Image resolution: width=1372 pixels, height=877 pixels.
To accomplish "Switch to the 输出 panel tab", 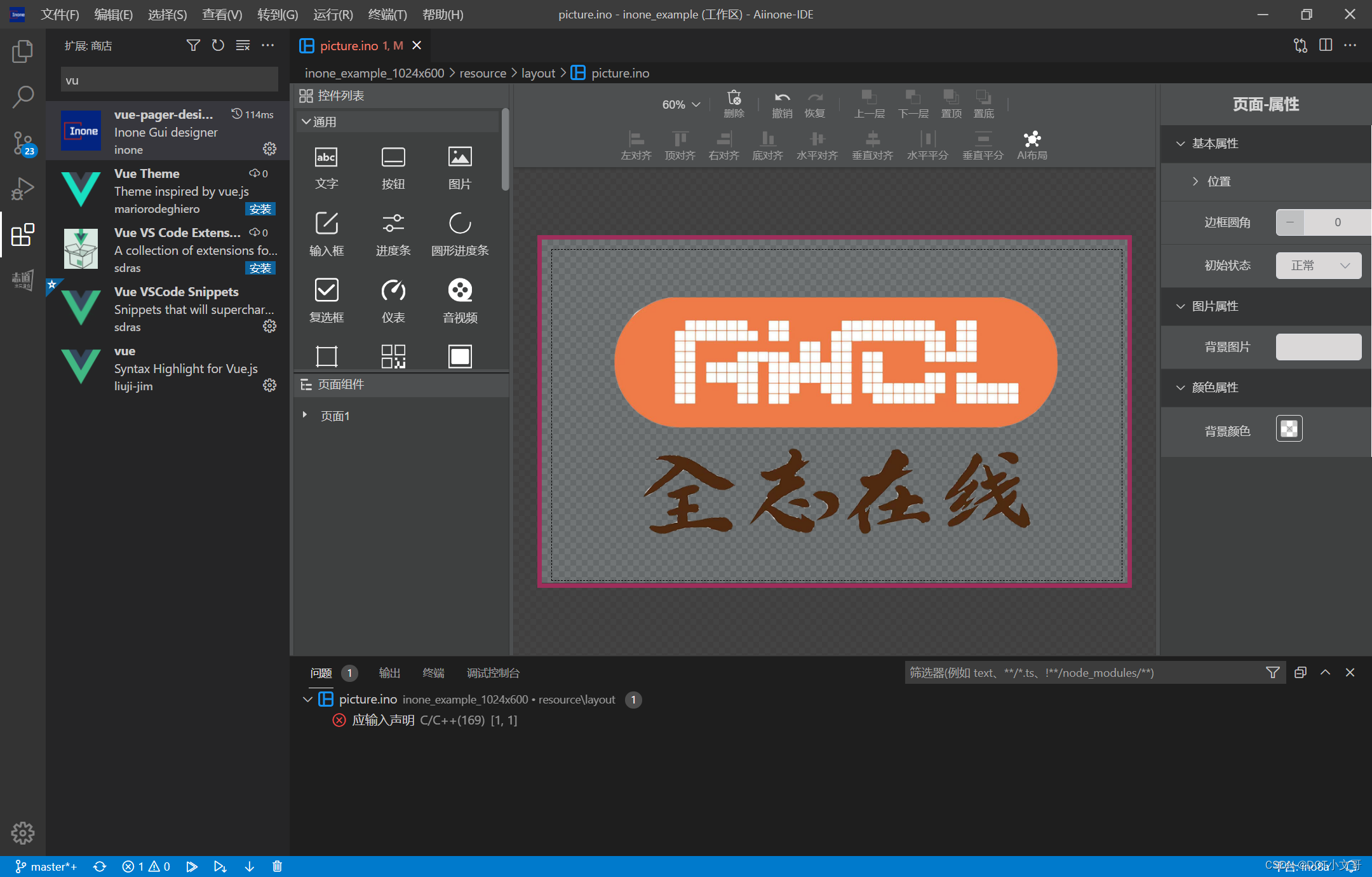I will point(389,673).
